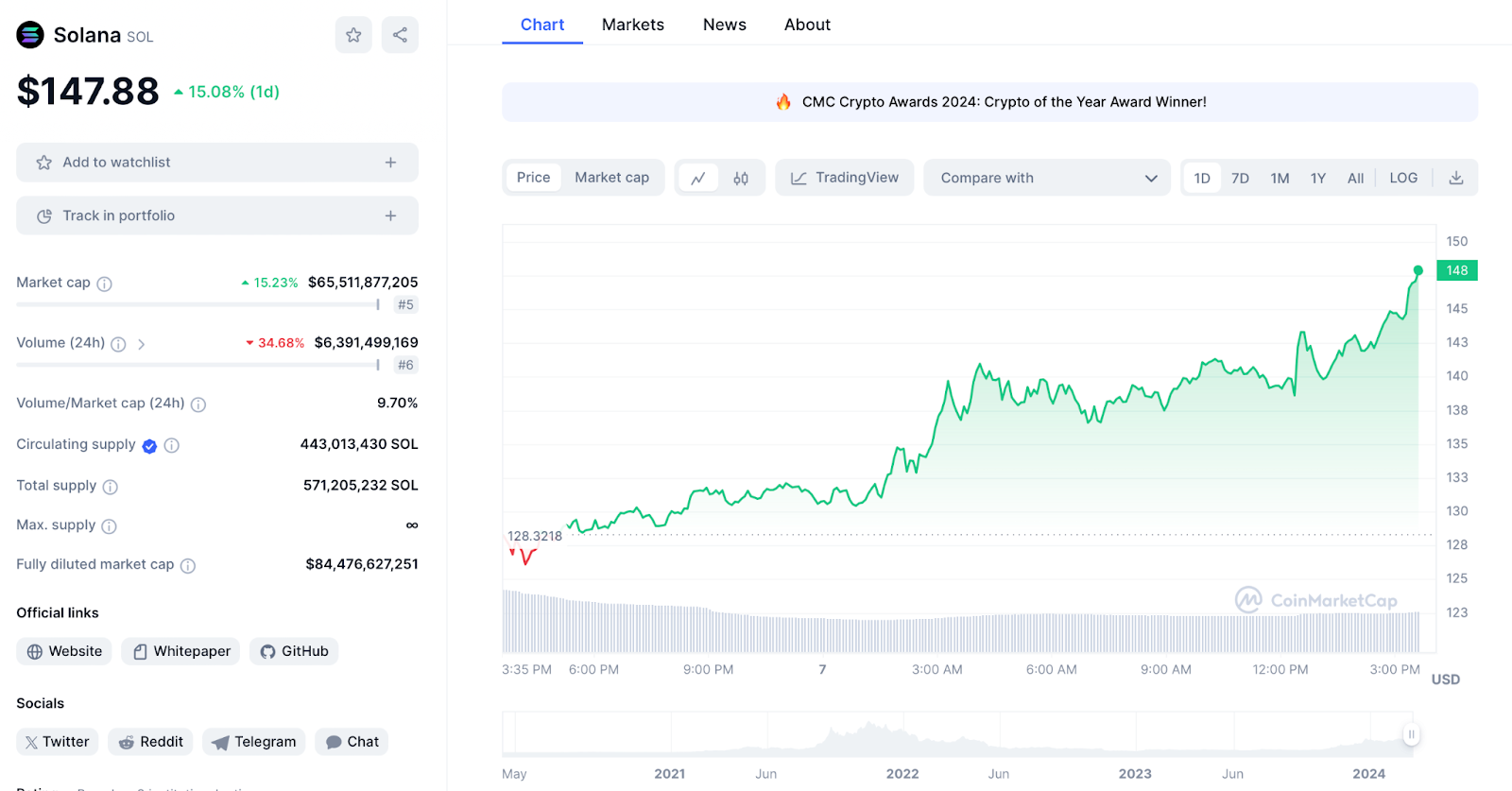This screenshot has width=1512, height=791.
Task: Click the fire icon in the awards banner
Action: click(x=783, y=101)
